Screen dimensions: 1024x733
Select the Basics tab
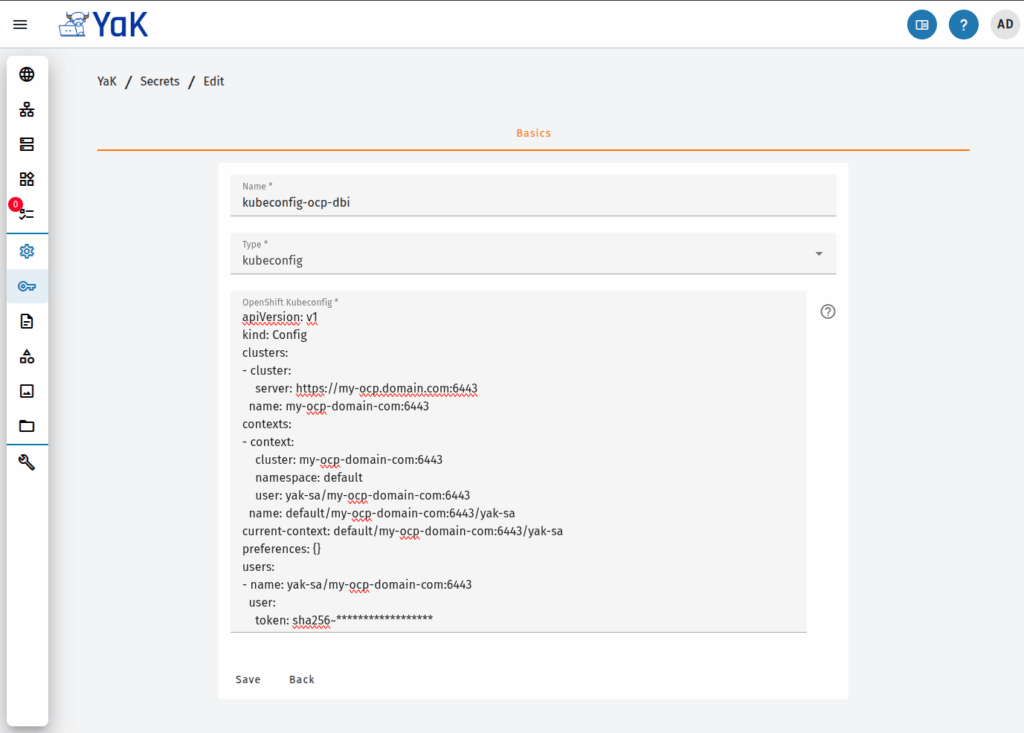(534, 133)
